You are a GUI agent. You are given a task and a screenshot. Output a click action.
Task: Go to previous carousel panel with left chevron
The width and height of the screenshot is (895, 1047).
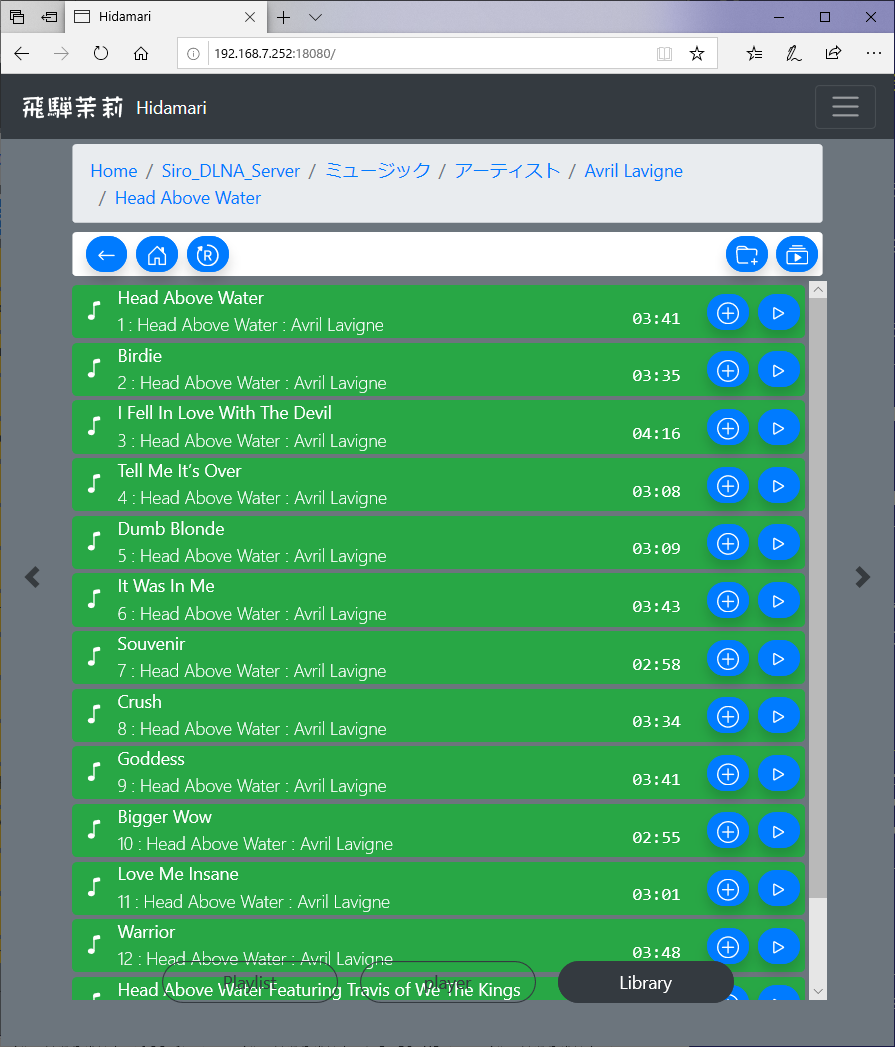[x=32, y=577]
